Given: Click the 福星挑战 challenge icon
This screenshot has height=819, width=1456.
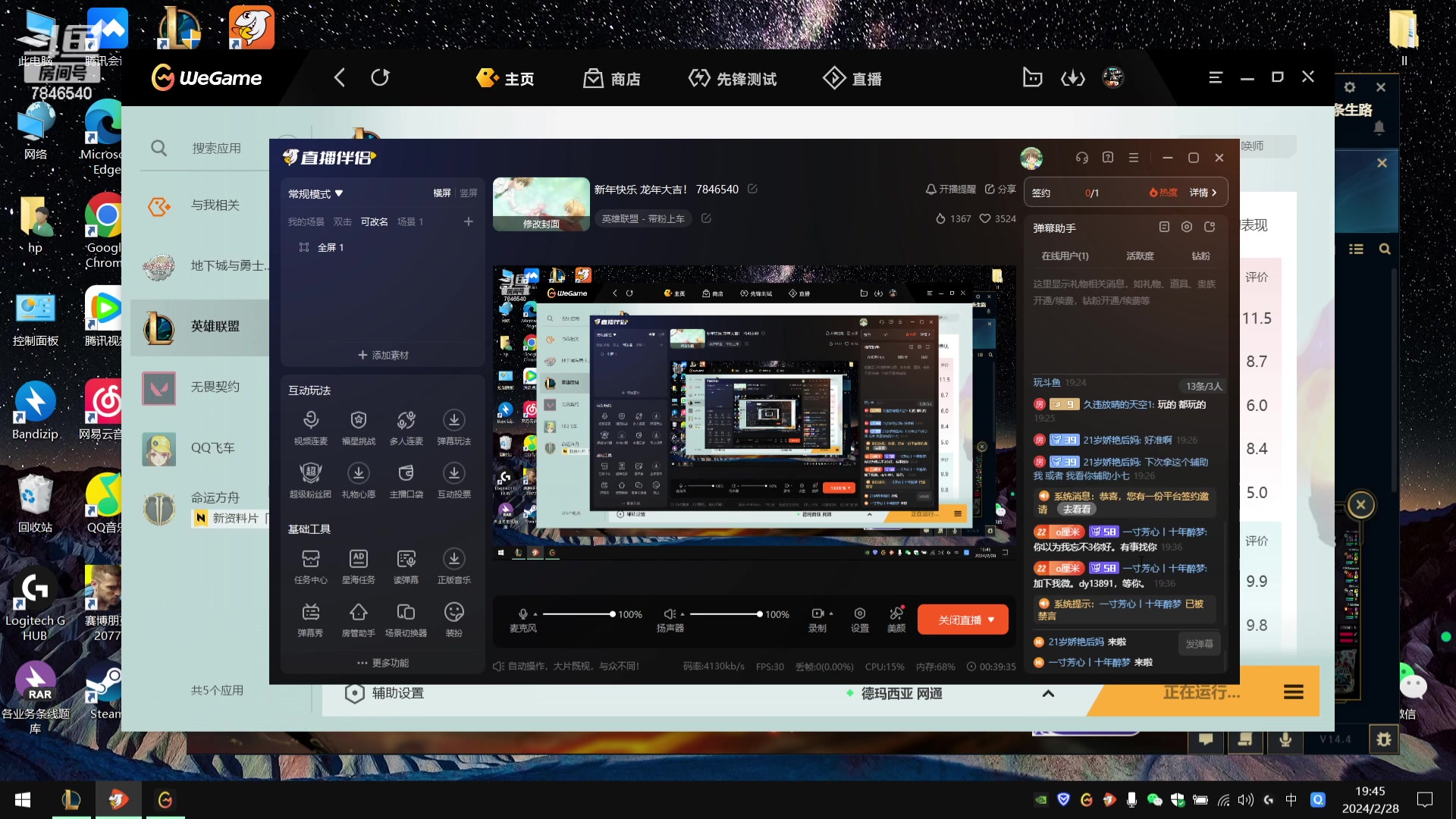Looking at the screenshot, I should coord(358,421).
